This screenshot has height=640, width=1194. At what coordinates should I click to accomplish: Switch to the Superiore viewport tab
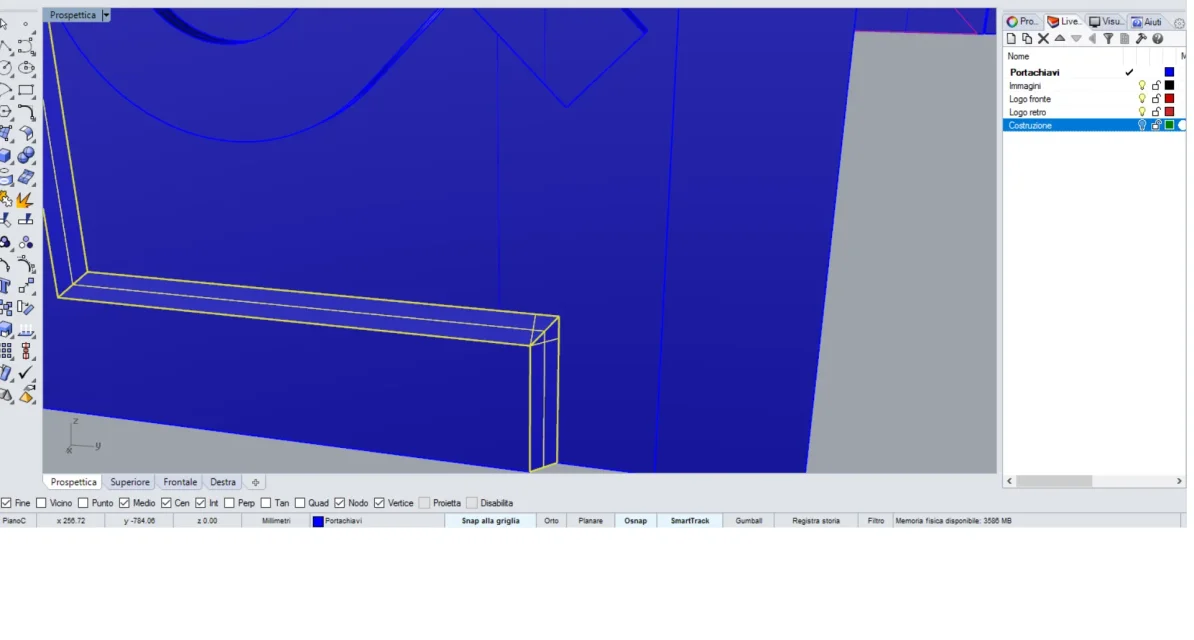point(130,482)
